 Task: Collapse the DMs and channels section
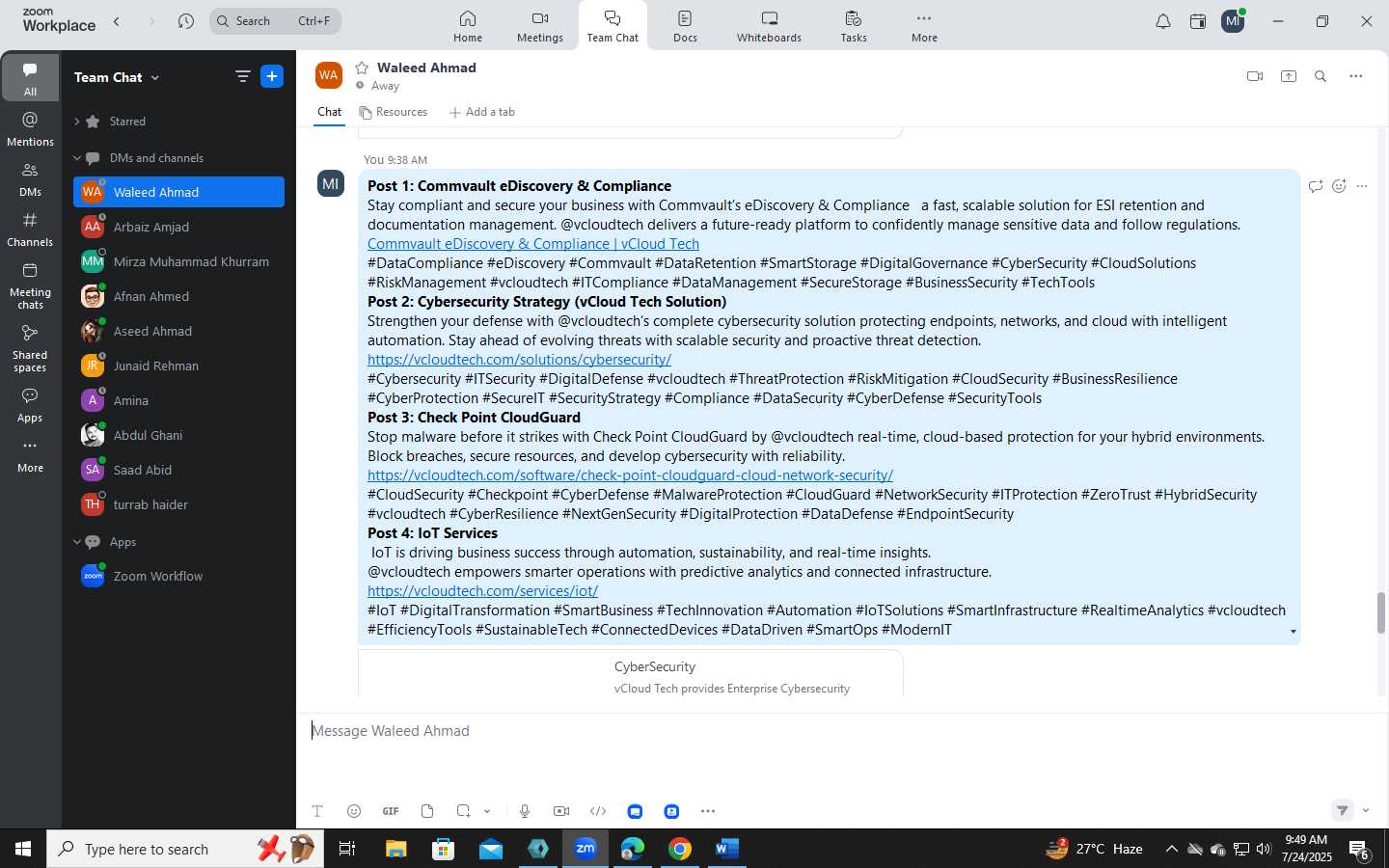(77, 158)
